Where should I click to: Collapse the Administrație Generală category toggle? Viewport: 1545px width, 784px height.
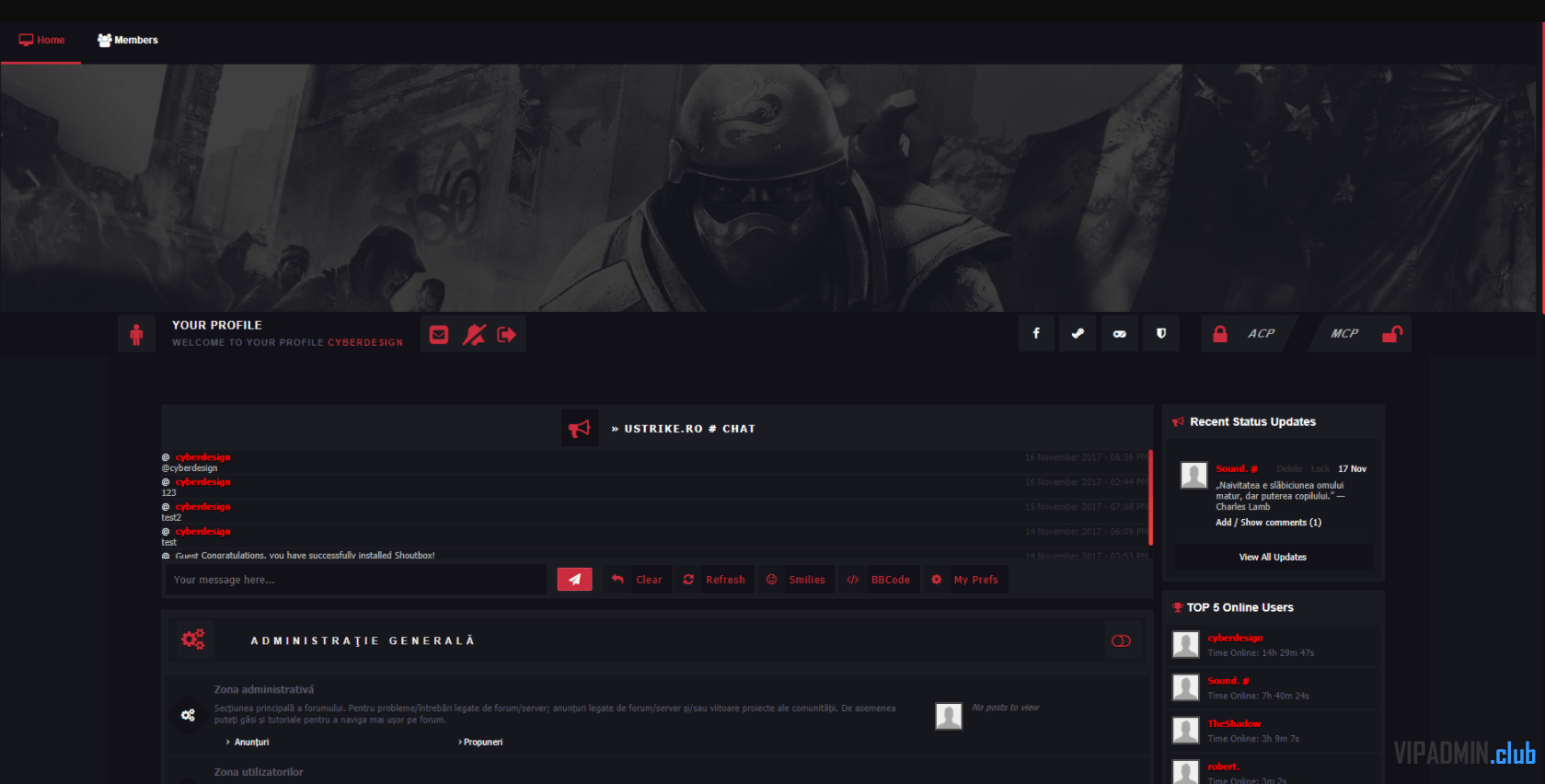pyautogui.click(x=1121, y=641)
